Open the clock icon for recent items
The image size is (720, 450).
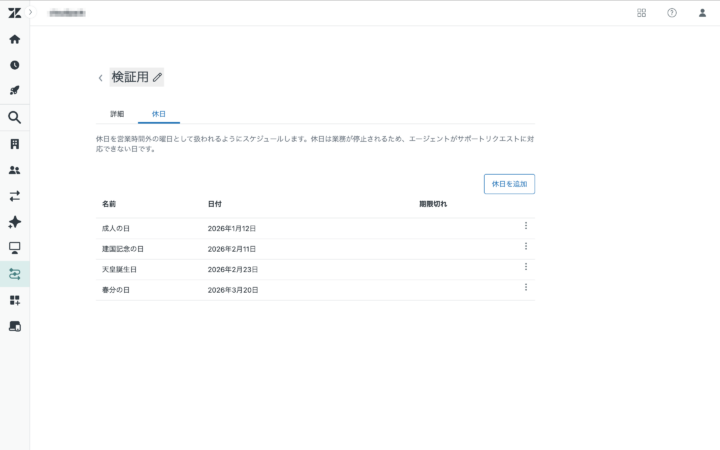(x=14, y=65)
